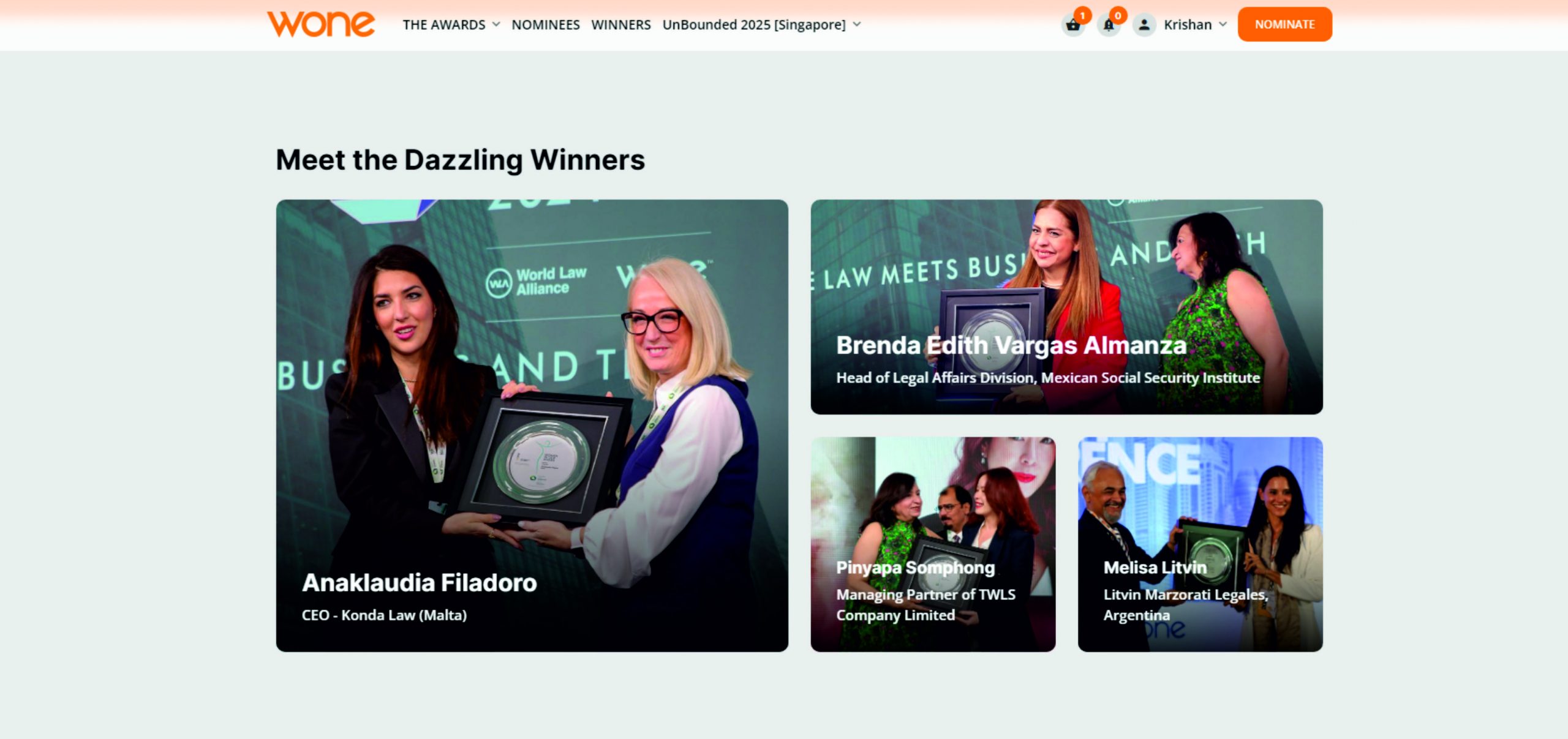1568x739 pixels.
Task: Click the Meet the Dazzling Winners heading
Action: (460, 160)
